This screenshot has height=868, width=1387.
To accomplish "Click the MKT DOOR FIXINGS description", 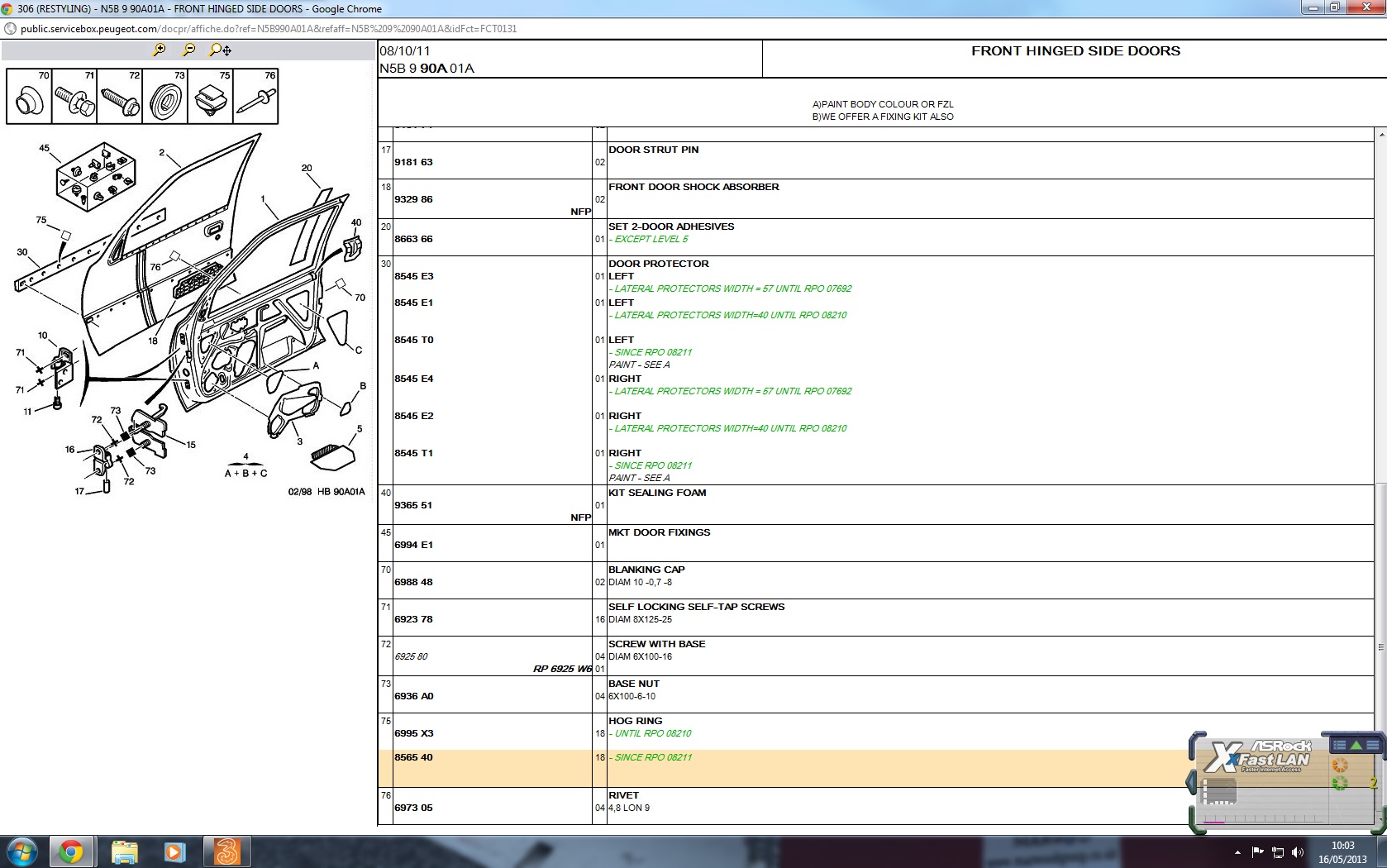I will (x=659, y=532).
